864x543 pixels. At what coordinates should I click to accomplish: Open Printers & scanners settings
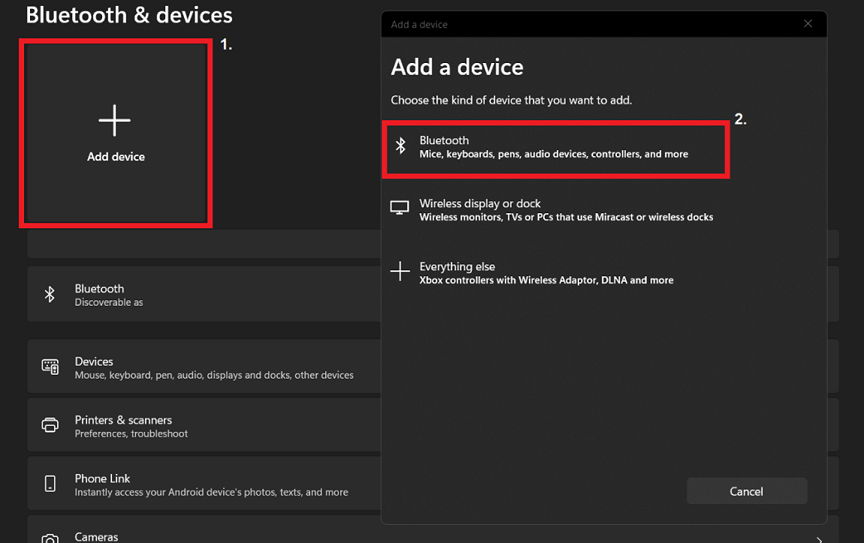click(x=204, y=426)
